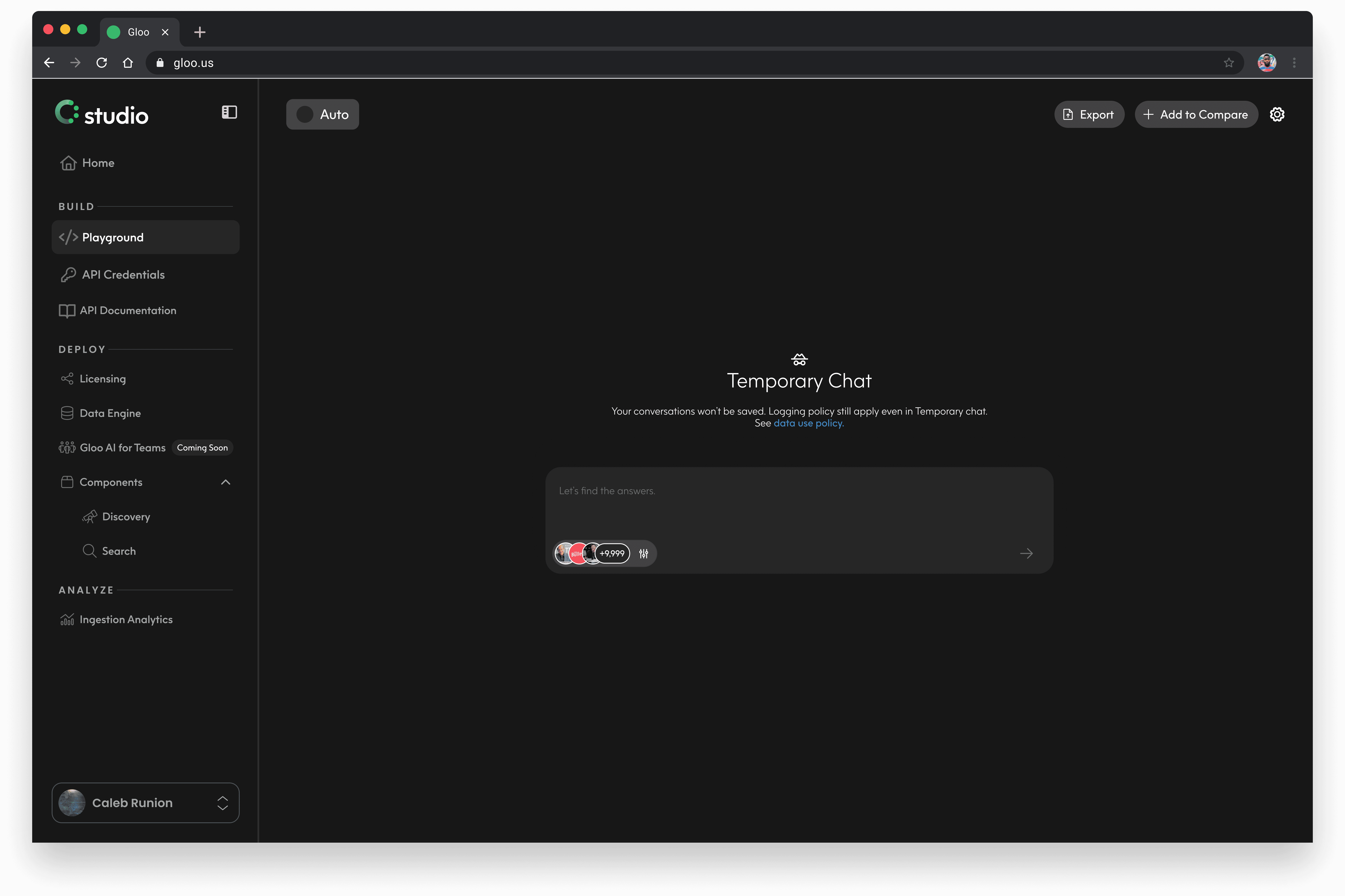Image resolution: width=1345 pixels, height=896 pixels.
Task: Focus the "Let's find the answers" input
Action: coord(798,503)
